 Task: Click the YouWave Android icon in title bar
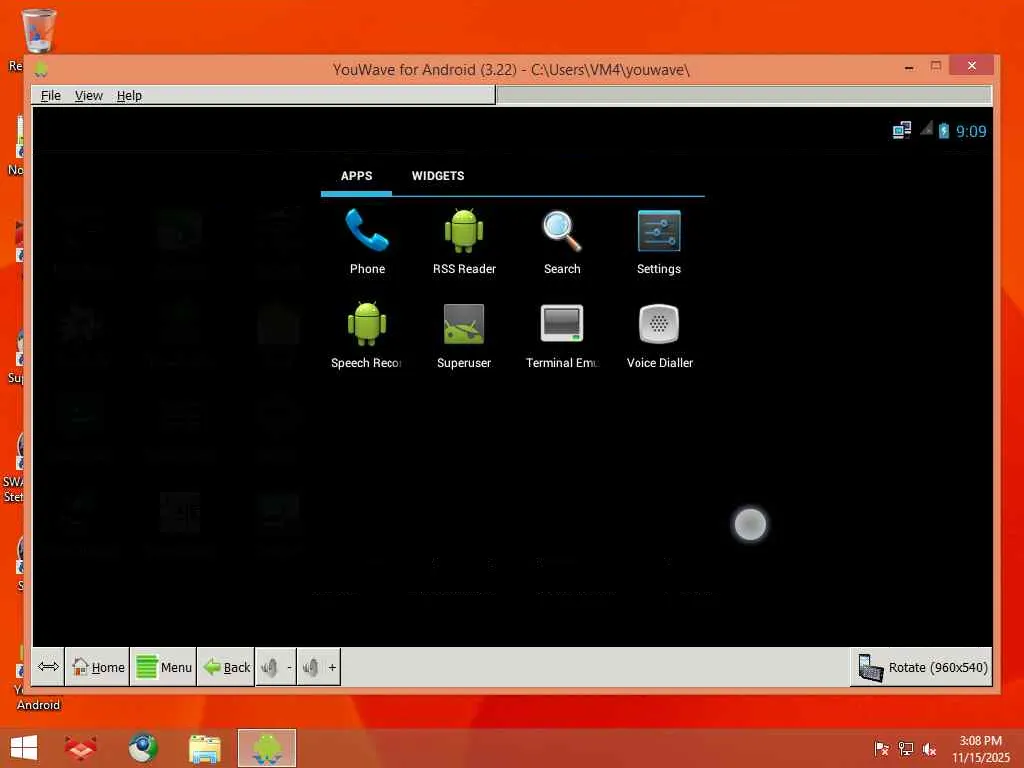(x=41, y=69)
